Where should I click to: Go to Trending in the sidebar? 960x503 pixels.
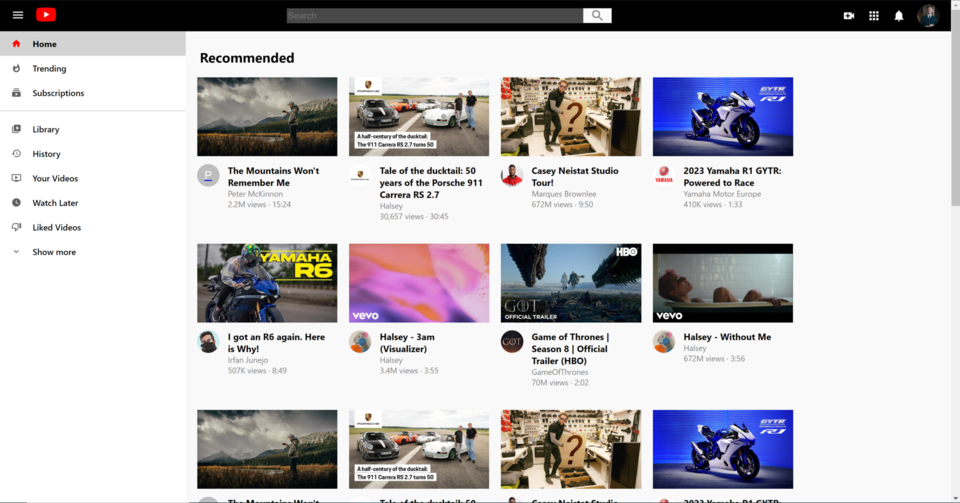point(49,69)
